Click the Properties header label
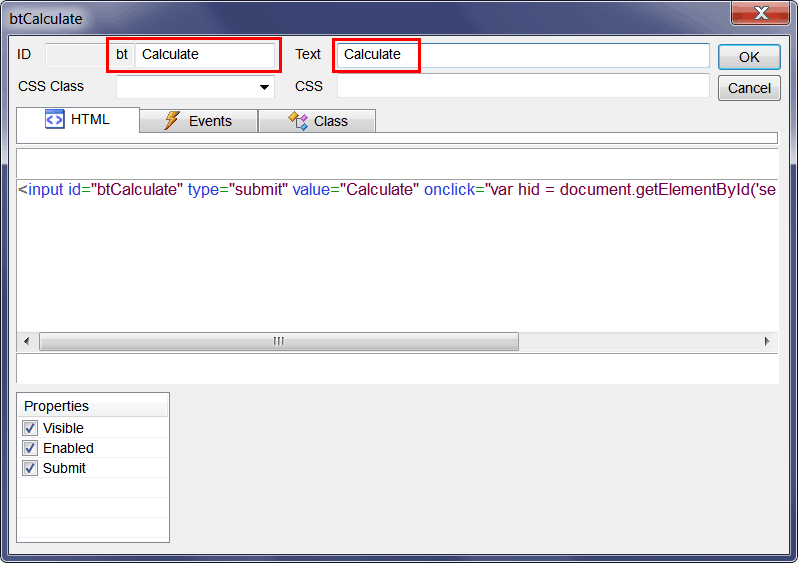 click(56, 406)
